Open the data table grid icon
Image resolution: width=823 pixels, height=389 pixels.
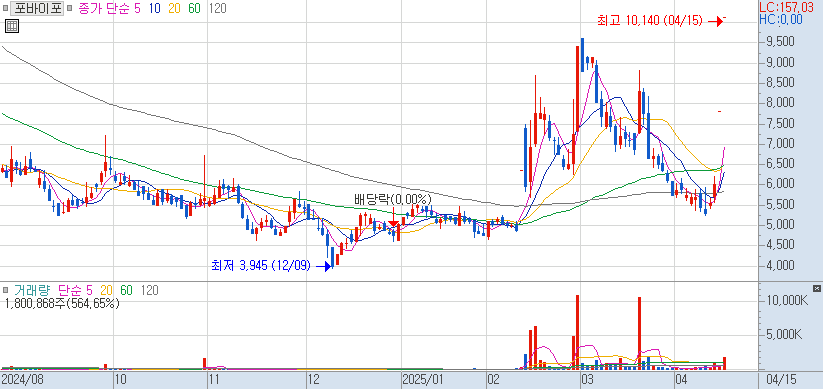pyautogui.click(x=12, y=25)
